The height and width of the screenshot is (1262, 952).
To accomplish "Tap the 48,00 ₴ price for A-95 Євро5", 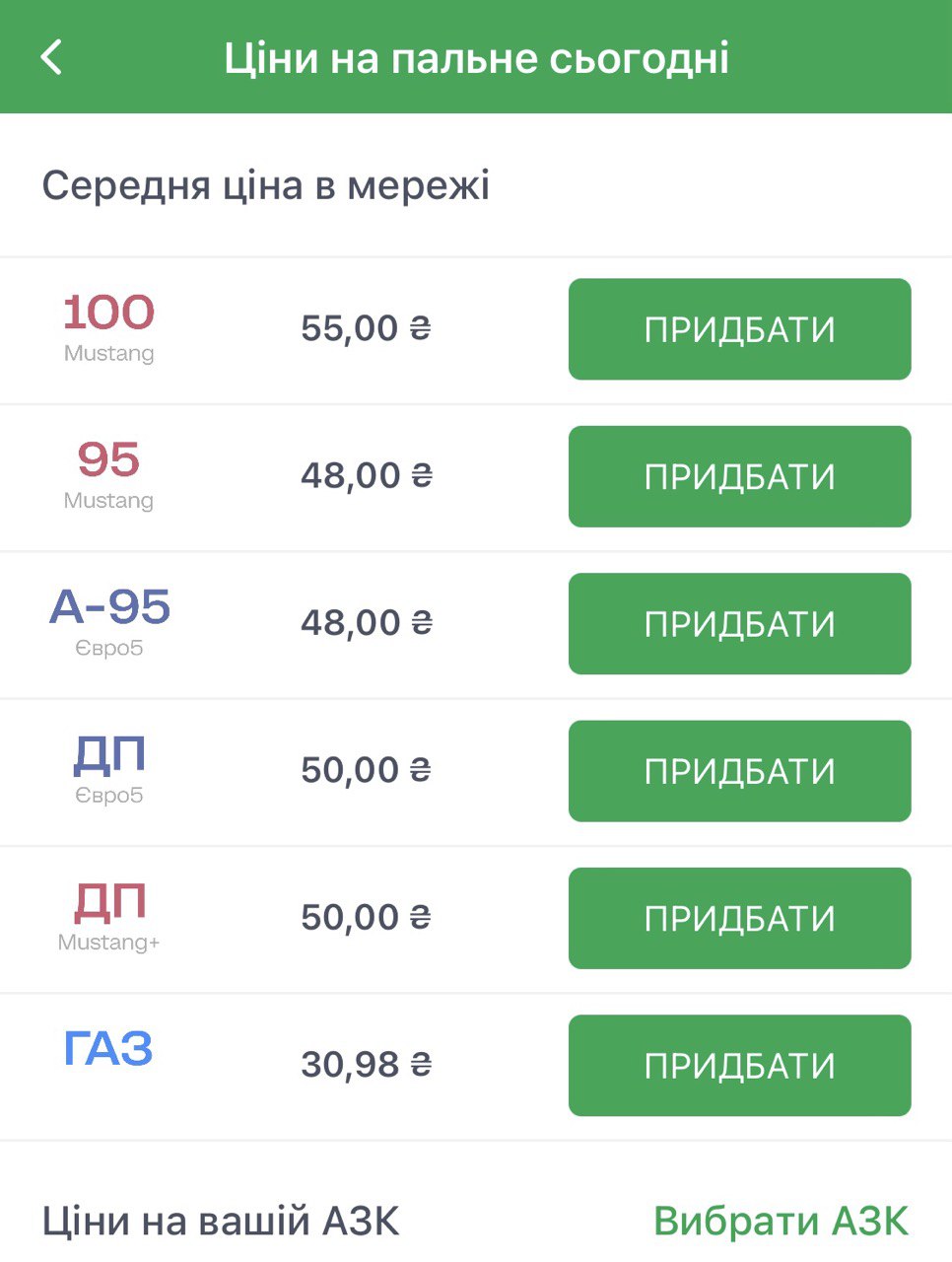I will pos(366,623).
